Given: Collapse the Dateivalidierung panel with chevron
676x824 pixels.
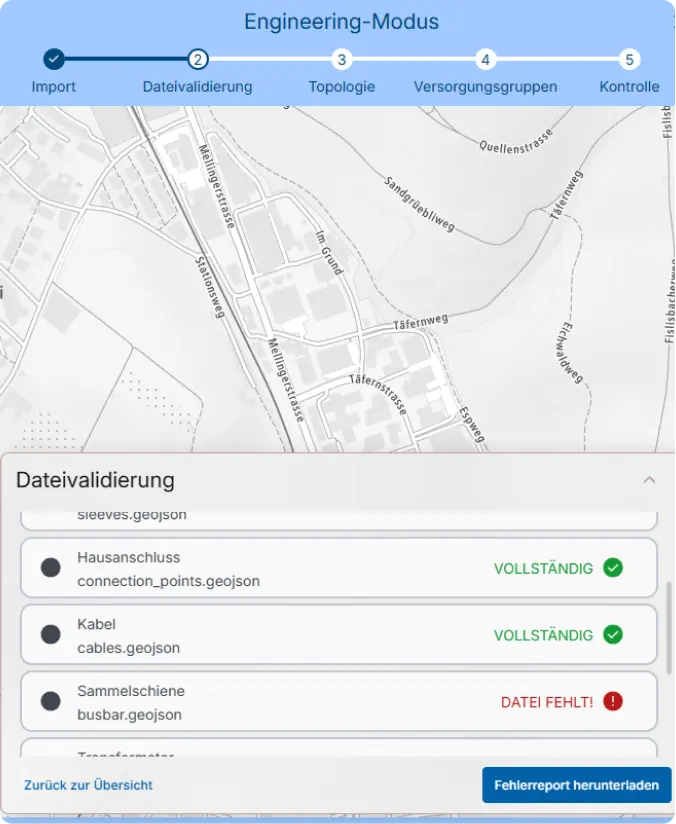Looking at the screenshot, I should [649, 480].
